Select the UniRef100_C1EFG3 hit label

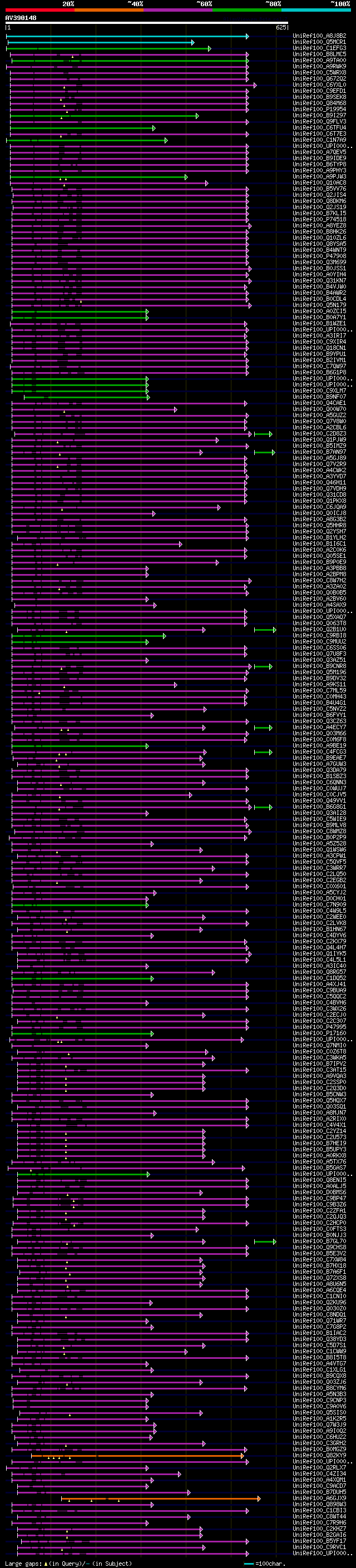(x=319, y=48)
